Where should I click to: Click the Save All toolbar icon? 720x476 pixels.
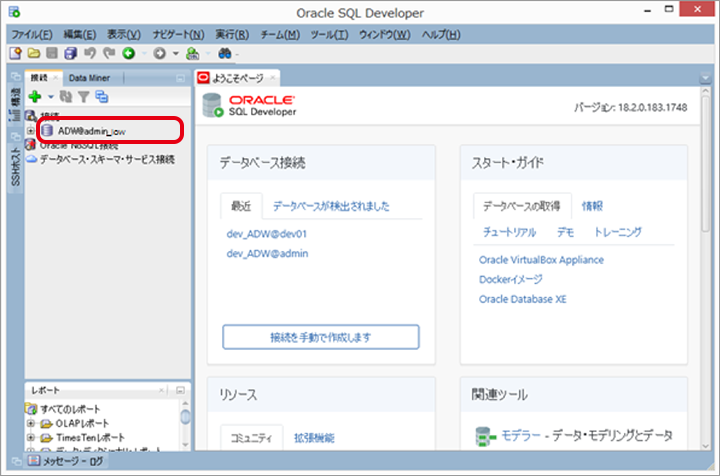(x=69, y=53)
